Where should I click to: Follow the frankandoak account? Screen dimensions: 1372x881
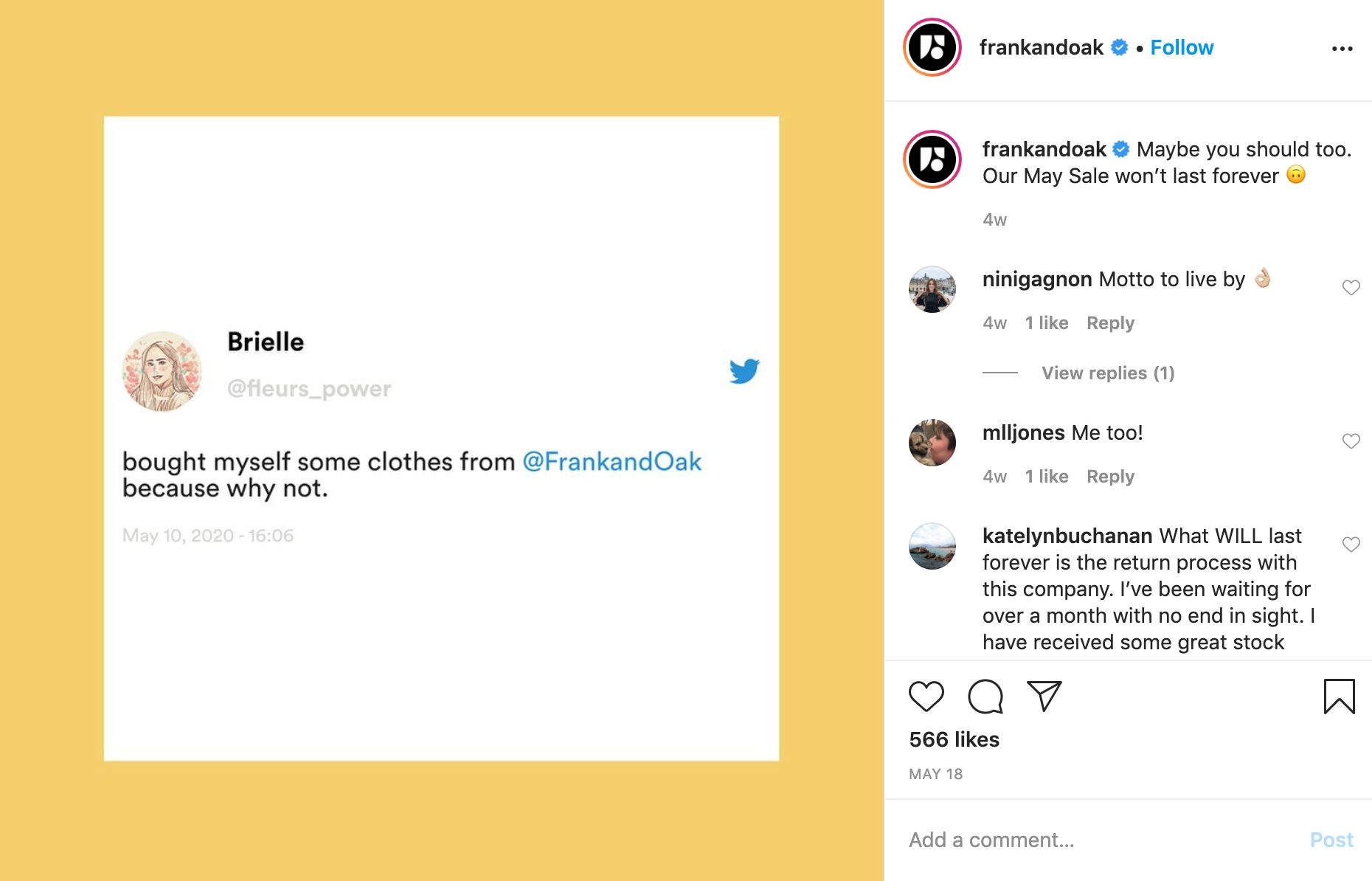[1182, 48]
